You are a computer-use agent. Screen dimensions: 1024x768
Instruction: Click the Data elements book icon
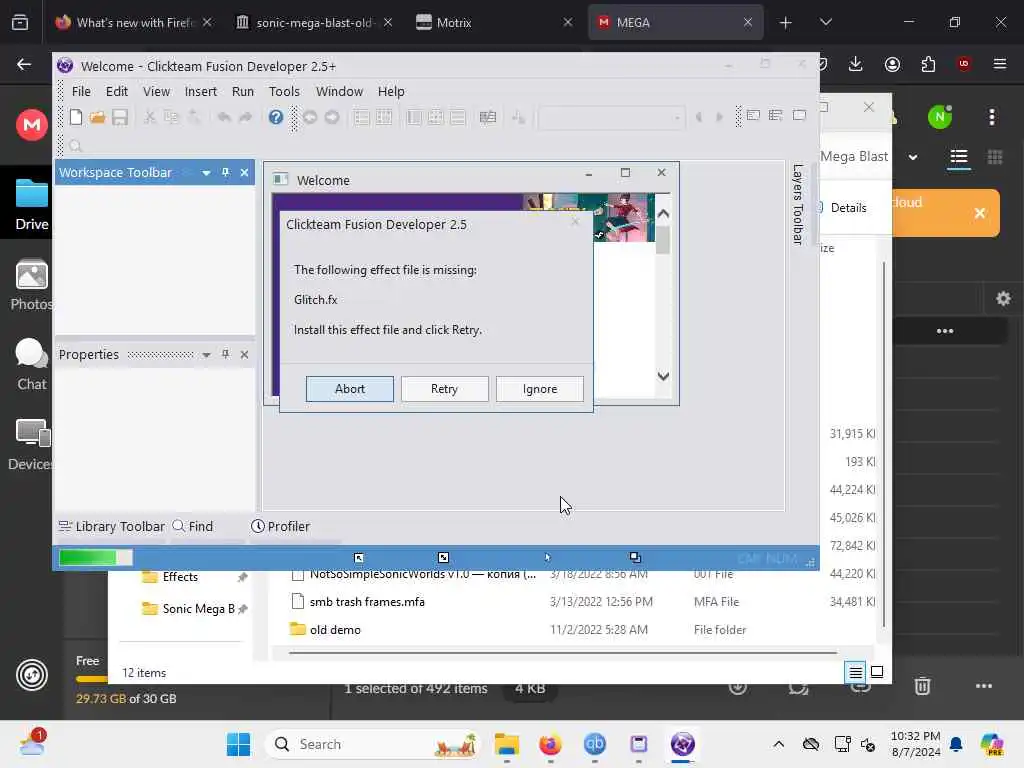(x=488, y=117)
